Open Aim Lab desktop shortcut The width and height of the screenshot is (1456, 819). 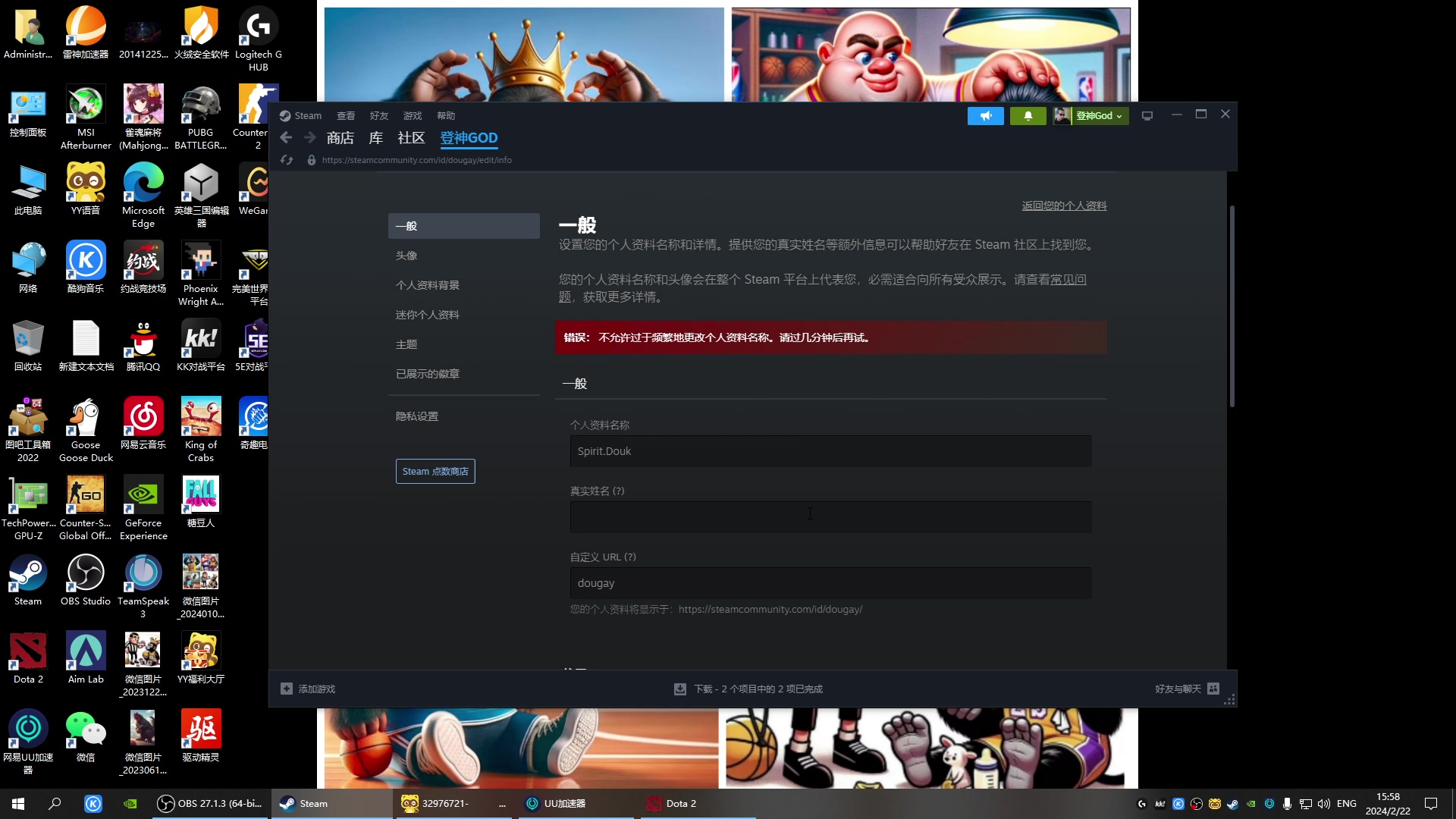click(86, 658)
